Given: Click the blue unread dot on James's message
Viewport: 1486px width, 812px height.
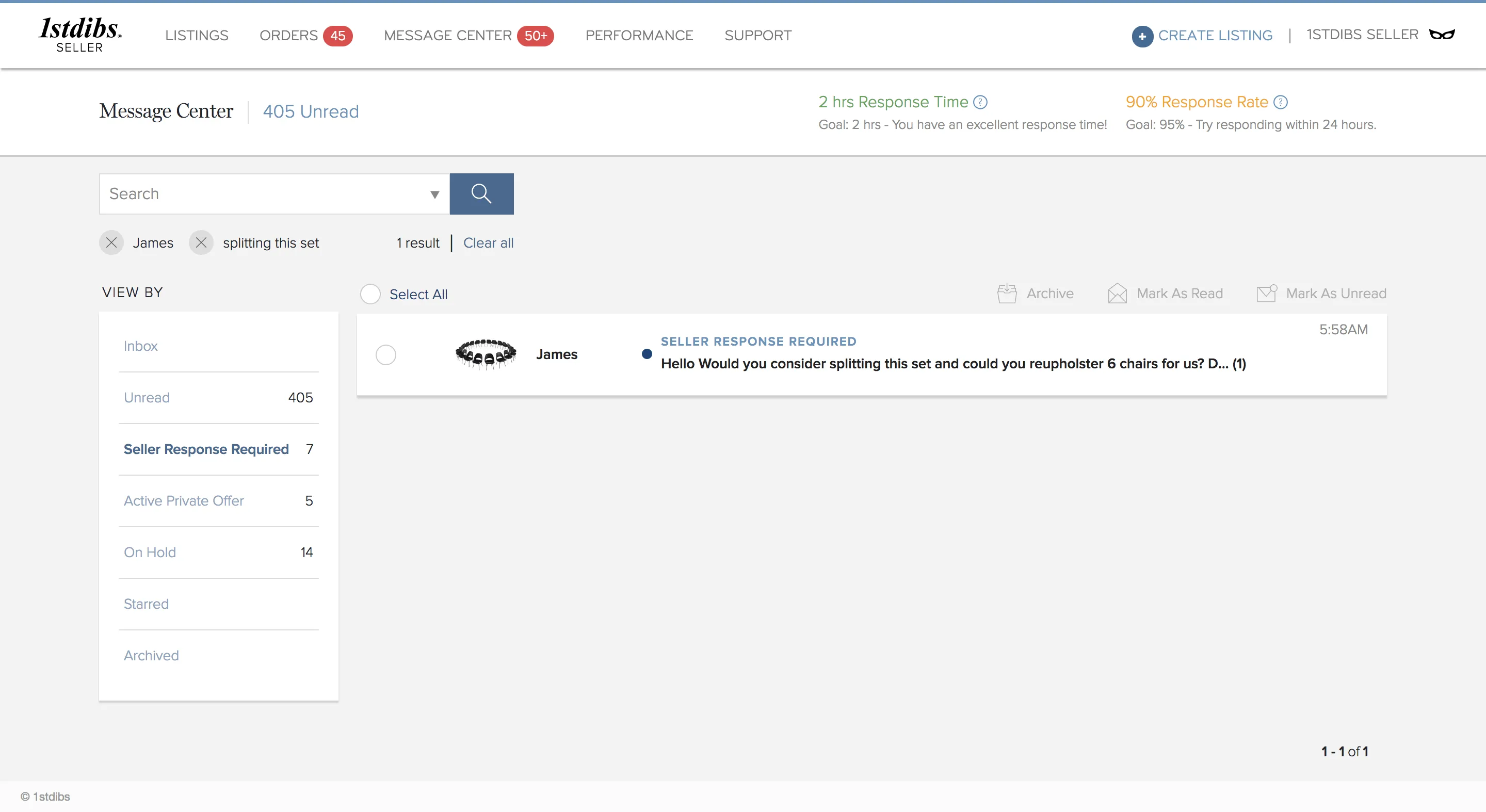Looking at the screenshot, I should 647,354.
